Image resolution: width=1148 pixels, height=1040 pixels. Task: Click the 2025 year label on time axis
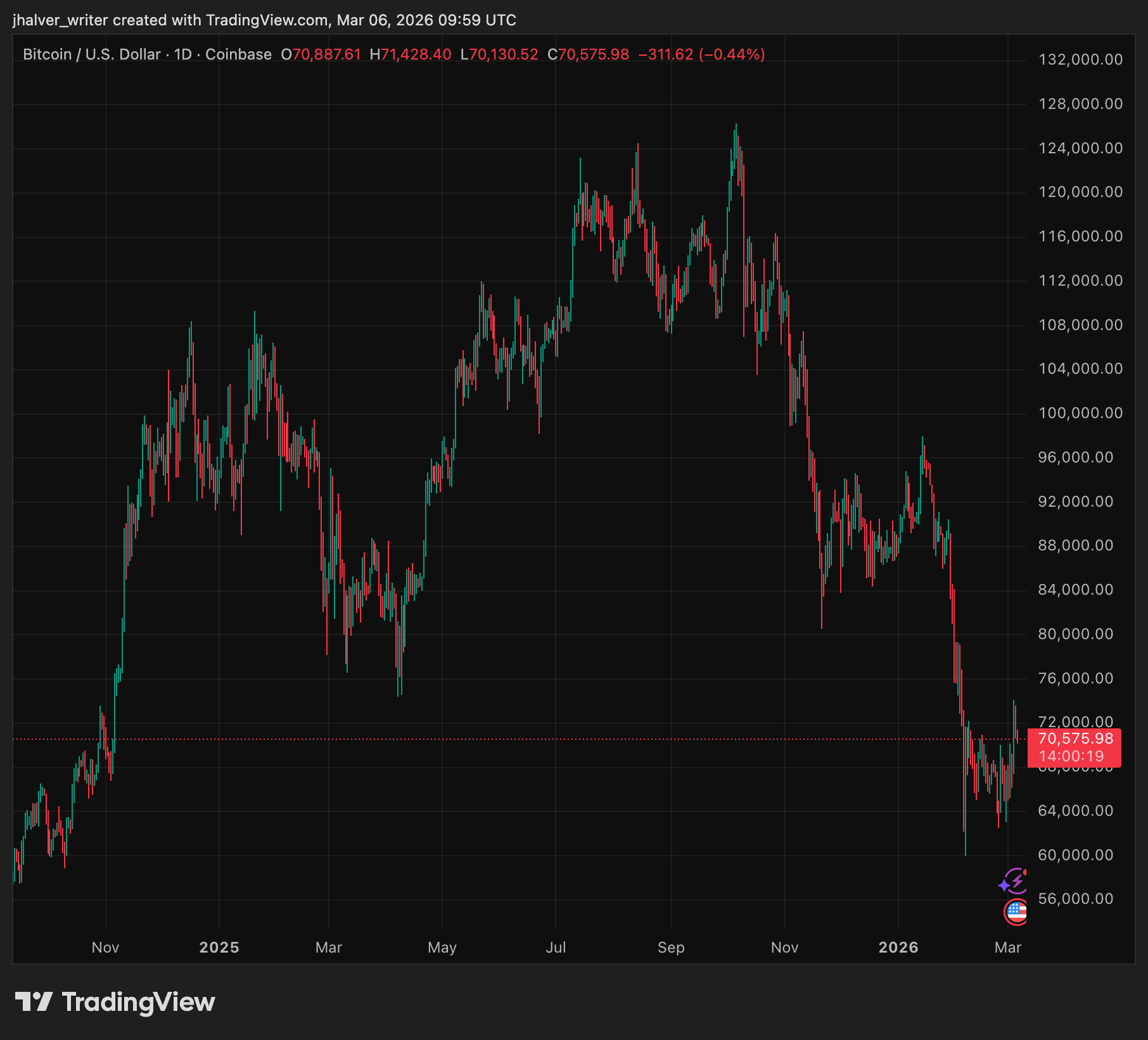[219, 948]
